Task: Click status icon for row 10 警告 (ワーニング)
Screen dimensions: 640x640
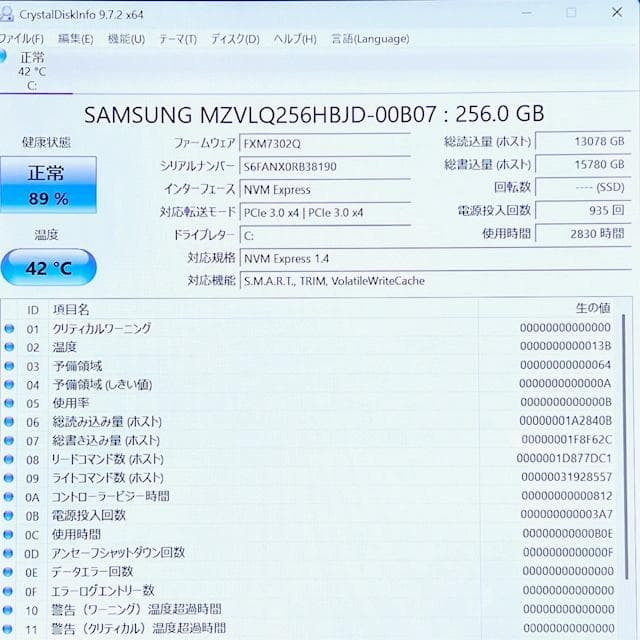Action: tap(8, 610)
